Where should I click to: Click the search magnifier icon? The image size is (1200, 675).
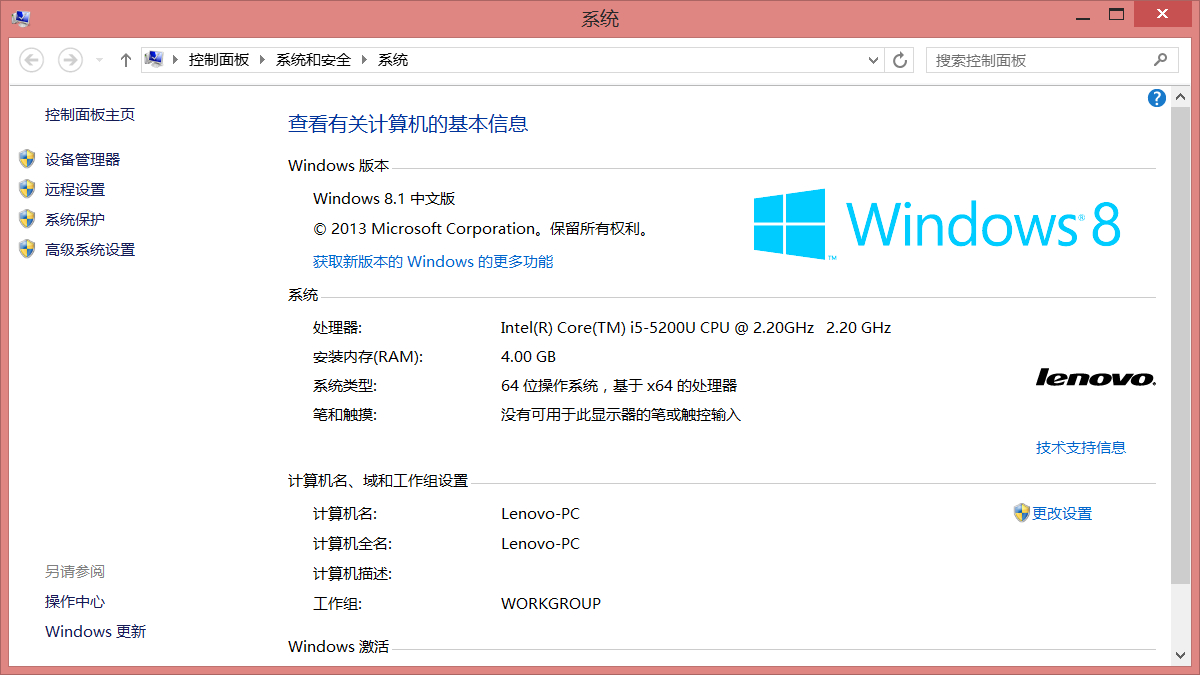tap(1160, 60)
